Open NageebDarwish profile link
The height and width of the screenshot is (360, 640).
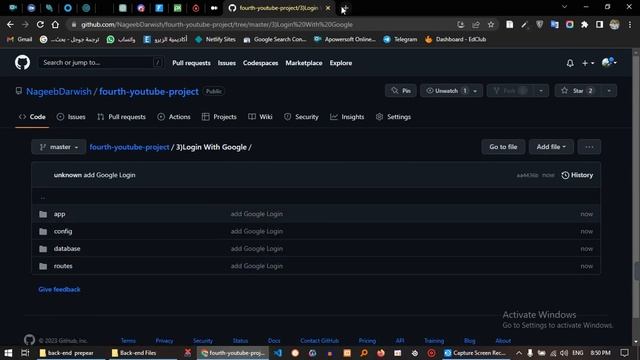click(x=59, y=91)
